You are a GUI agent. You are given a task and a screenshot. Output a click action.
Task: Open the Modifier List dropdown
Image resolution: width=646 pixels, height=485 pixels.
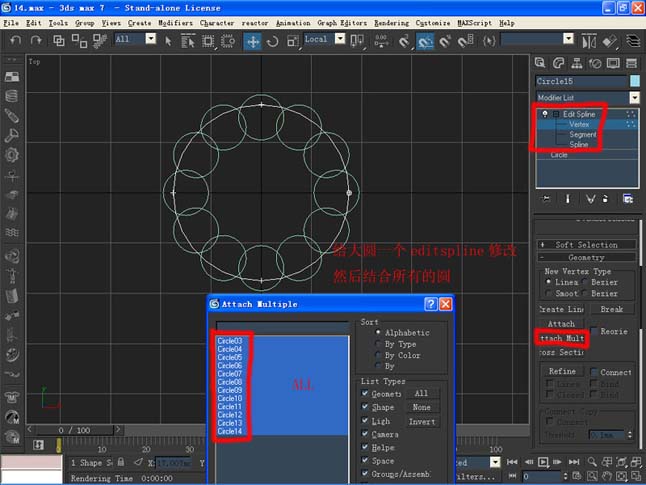(634, 98)
